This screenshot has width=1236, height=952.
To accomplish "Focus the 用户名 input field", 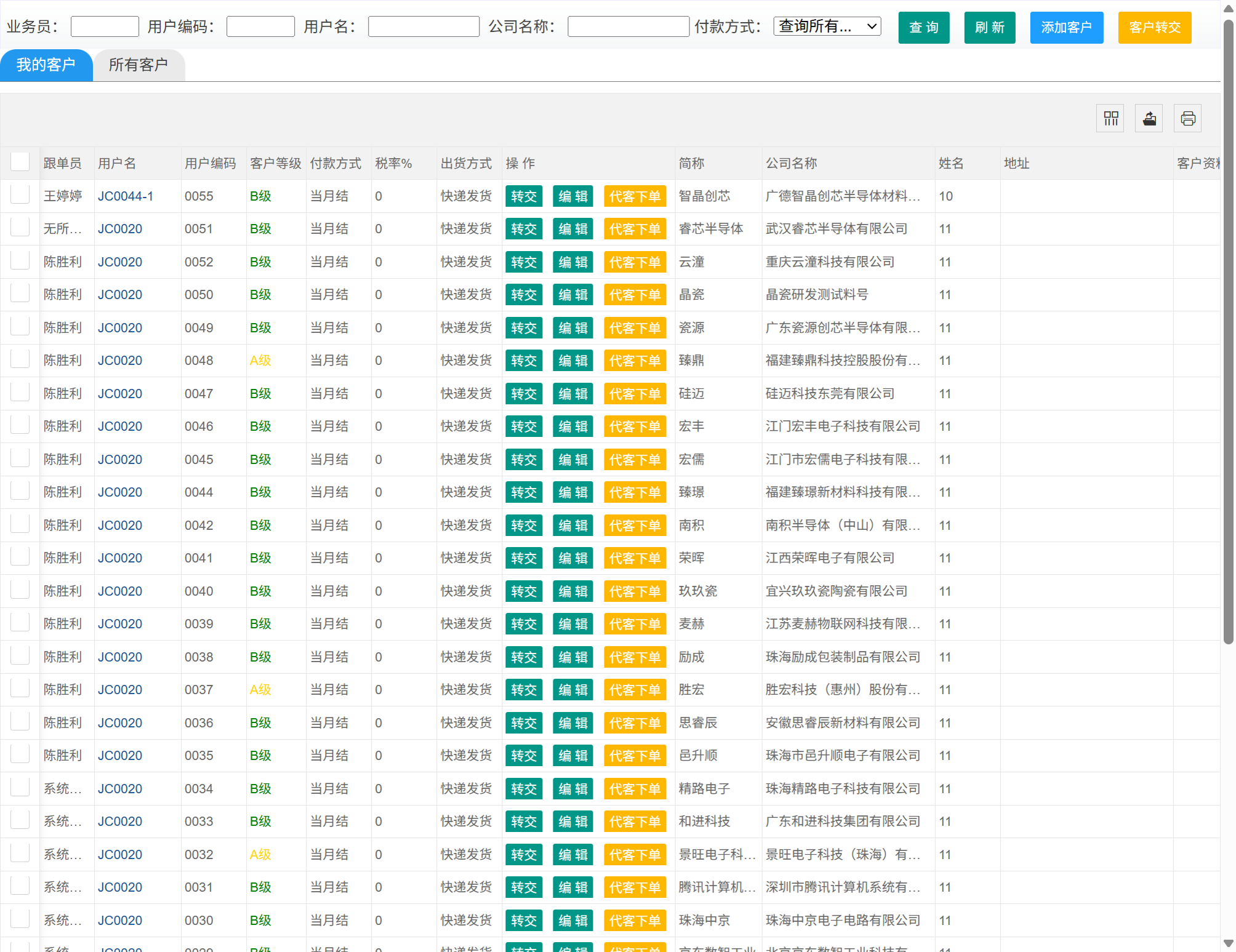I will (x=423, y=26).
